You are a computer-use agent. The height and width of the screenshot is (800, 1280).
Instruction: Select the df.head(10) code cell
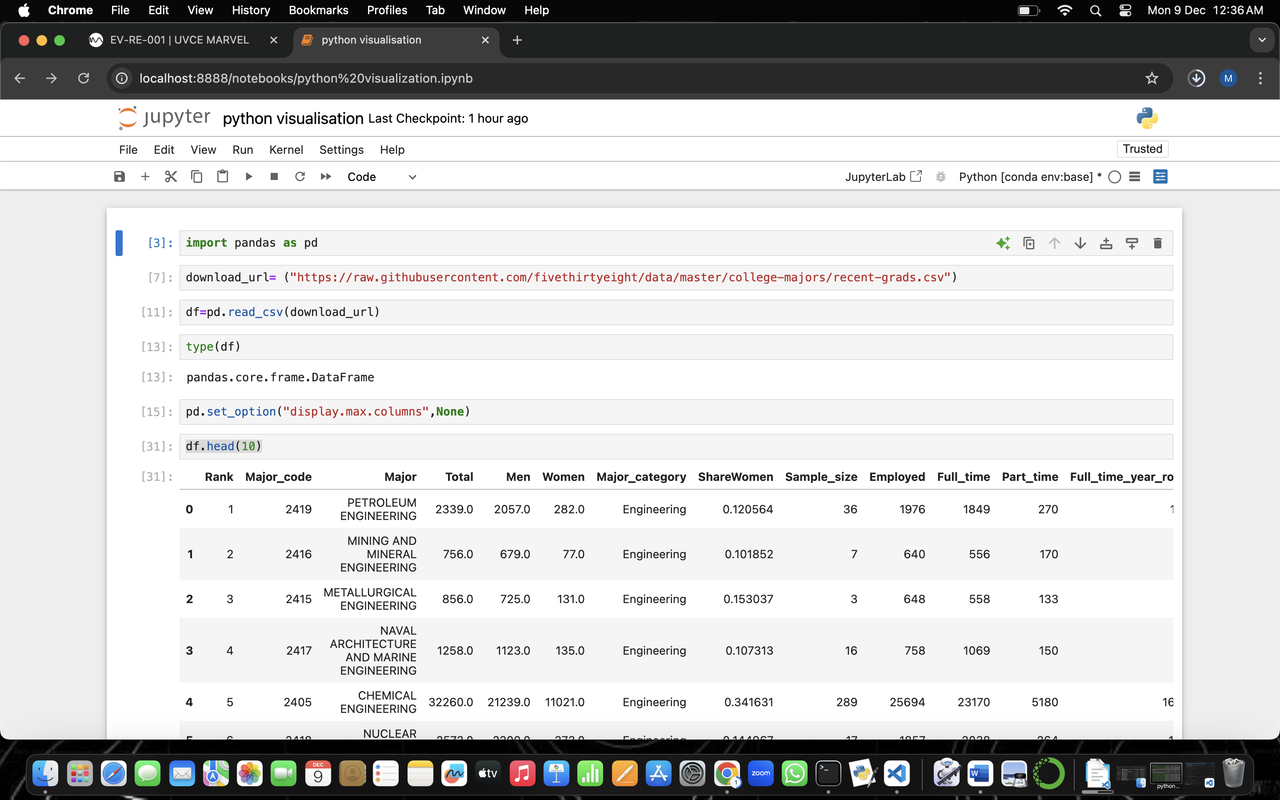[675, 446]
